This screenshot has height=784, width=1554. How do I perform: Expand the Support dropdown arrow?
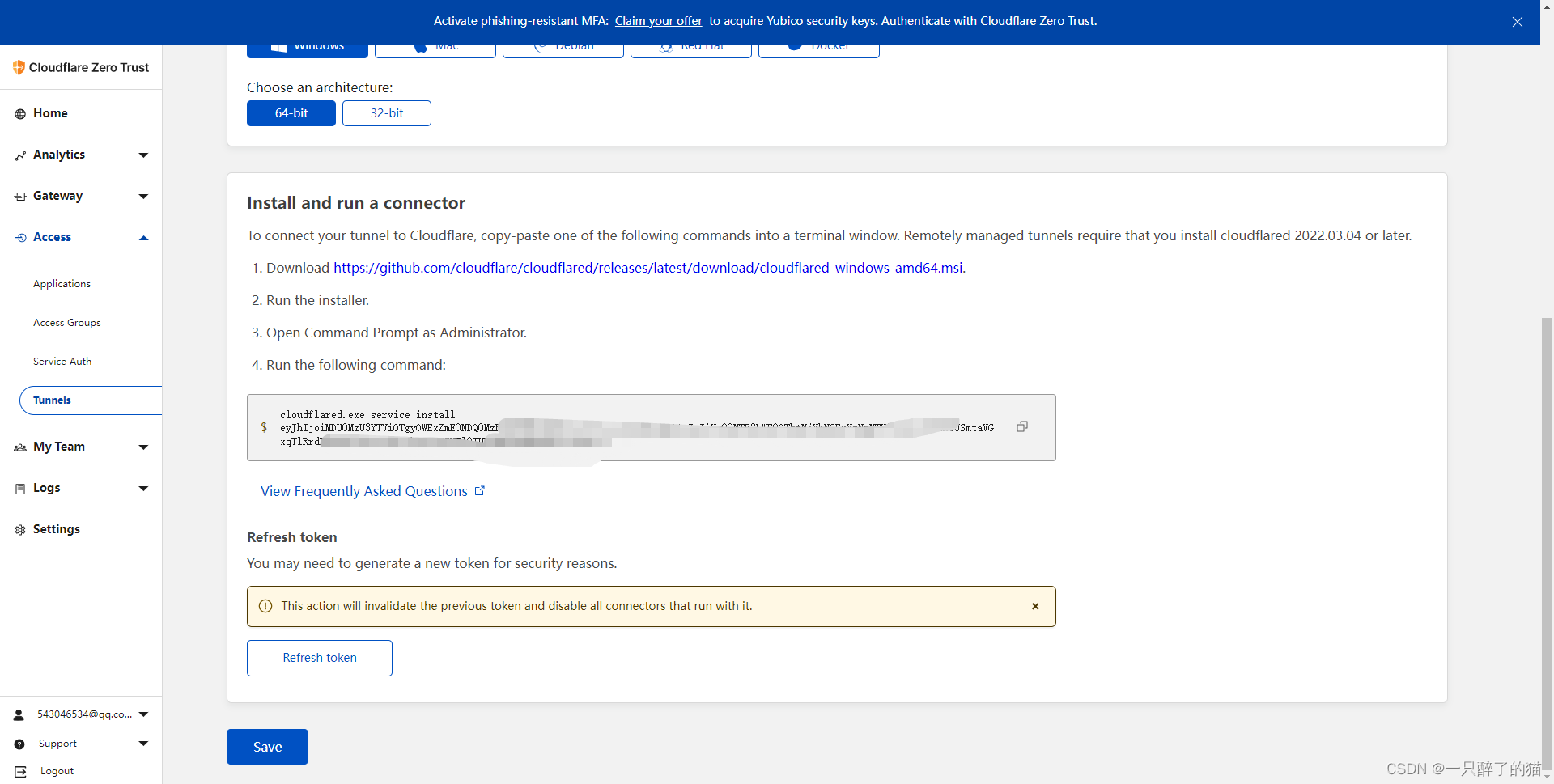[x=143, y=744]
